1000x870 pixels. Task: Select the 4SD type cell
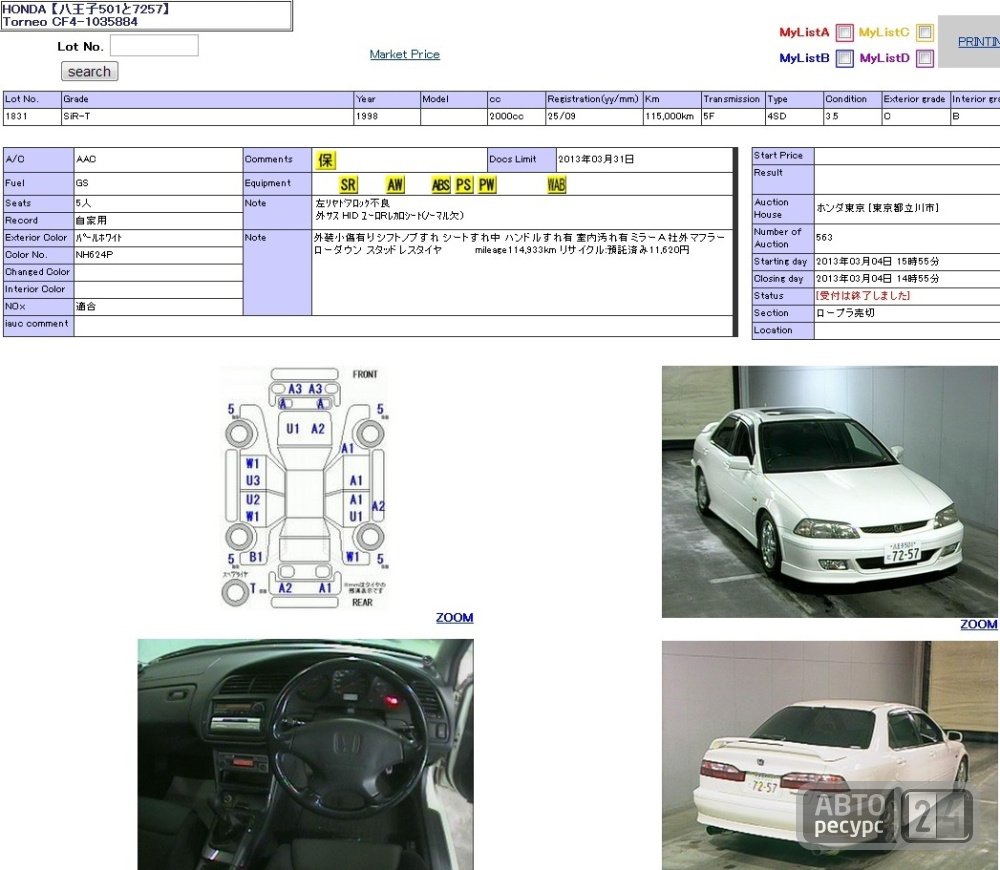(x=794, y=117)
